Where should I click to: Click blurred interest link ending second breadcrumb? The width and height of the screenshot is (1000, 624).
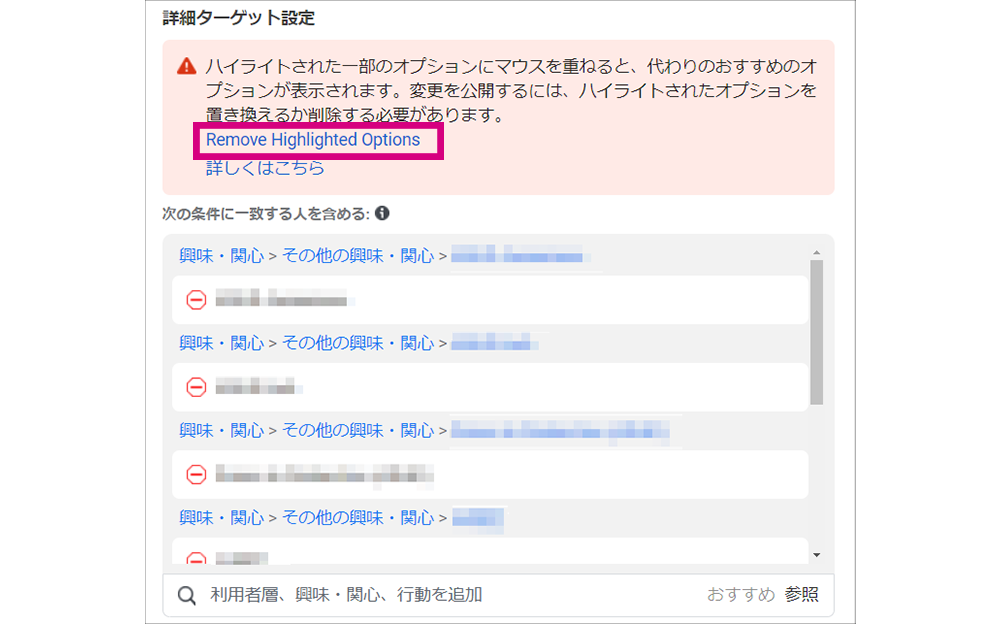point(494,343)
